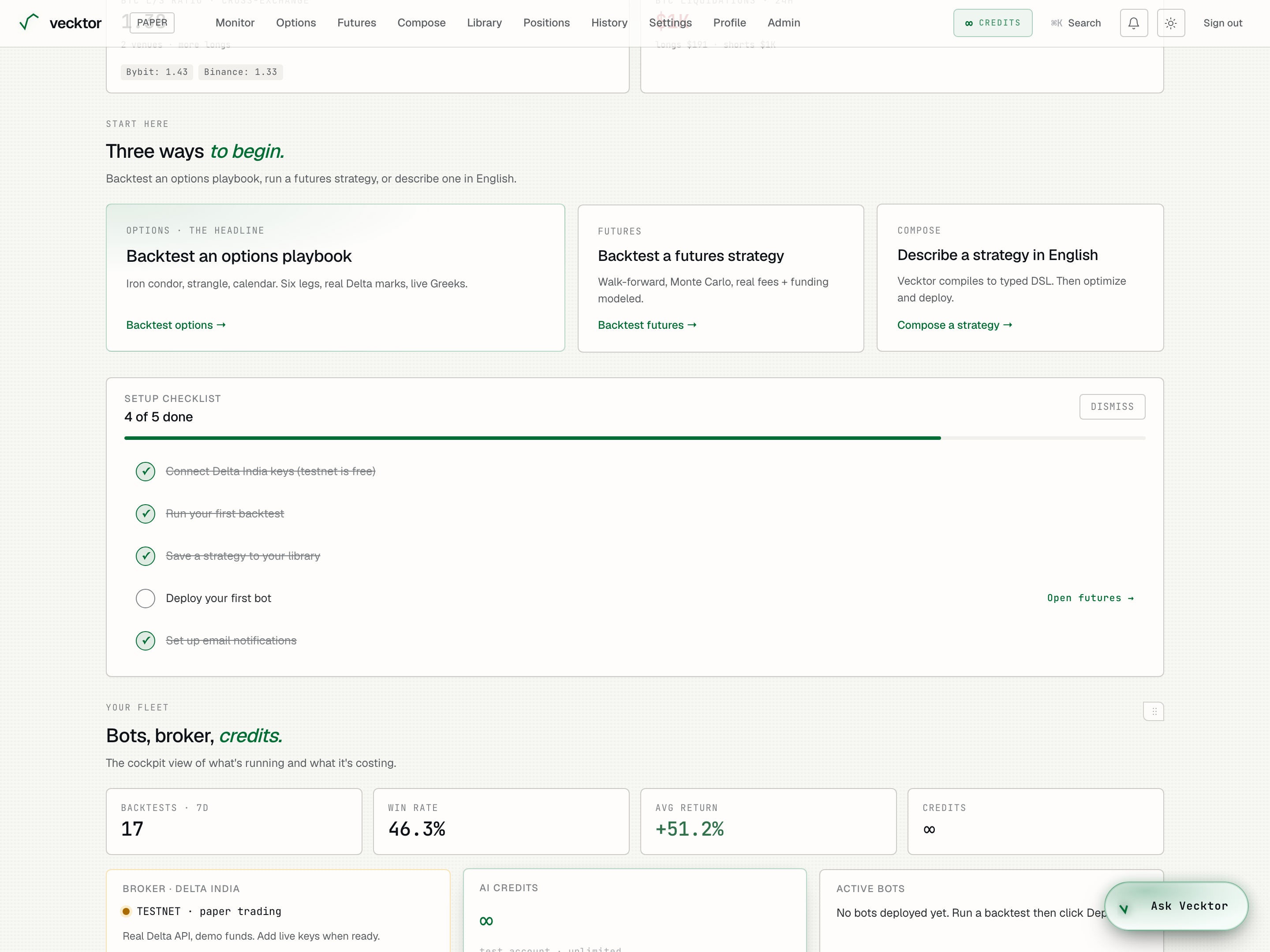The height and width of the screenshot is (952, 1270).
Task: Click the vecktor checkmark logo icon
Action: click(29, 22)
